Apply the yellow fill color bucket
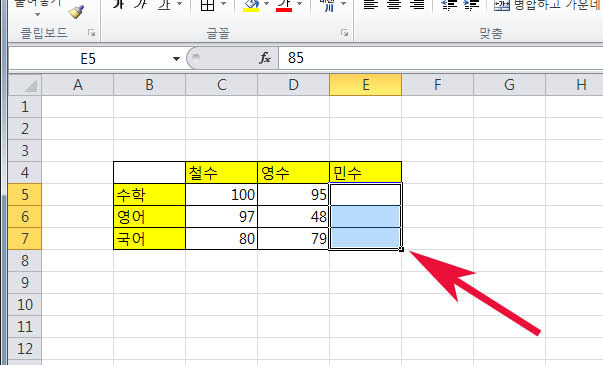The height and width of the screenshot is (365, 603). [251, 5]
